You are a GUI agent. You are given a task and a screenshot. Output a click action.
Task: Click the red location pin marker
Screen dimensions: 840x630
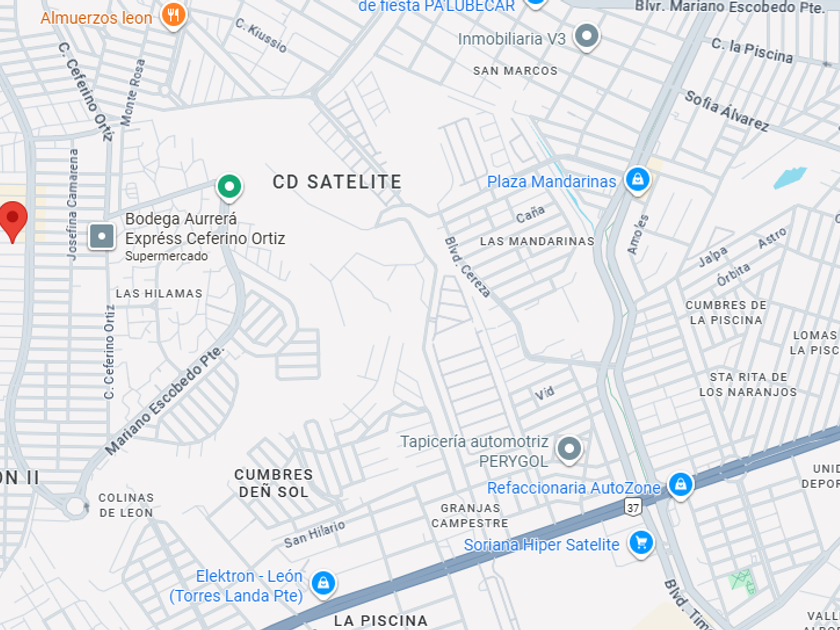[12, 222]
